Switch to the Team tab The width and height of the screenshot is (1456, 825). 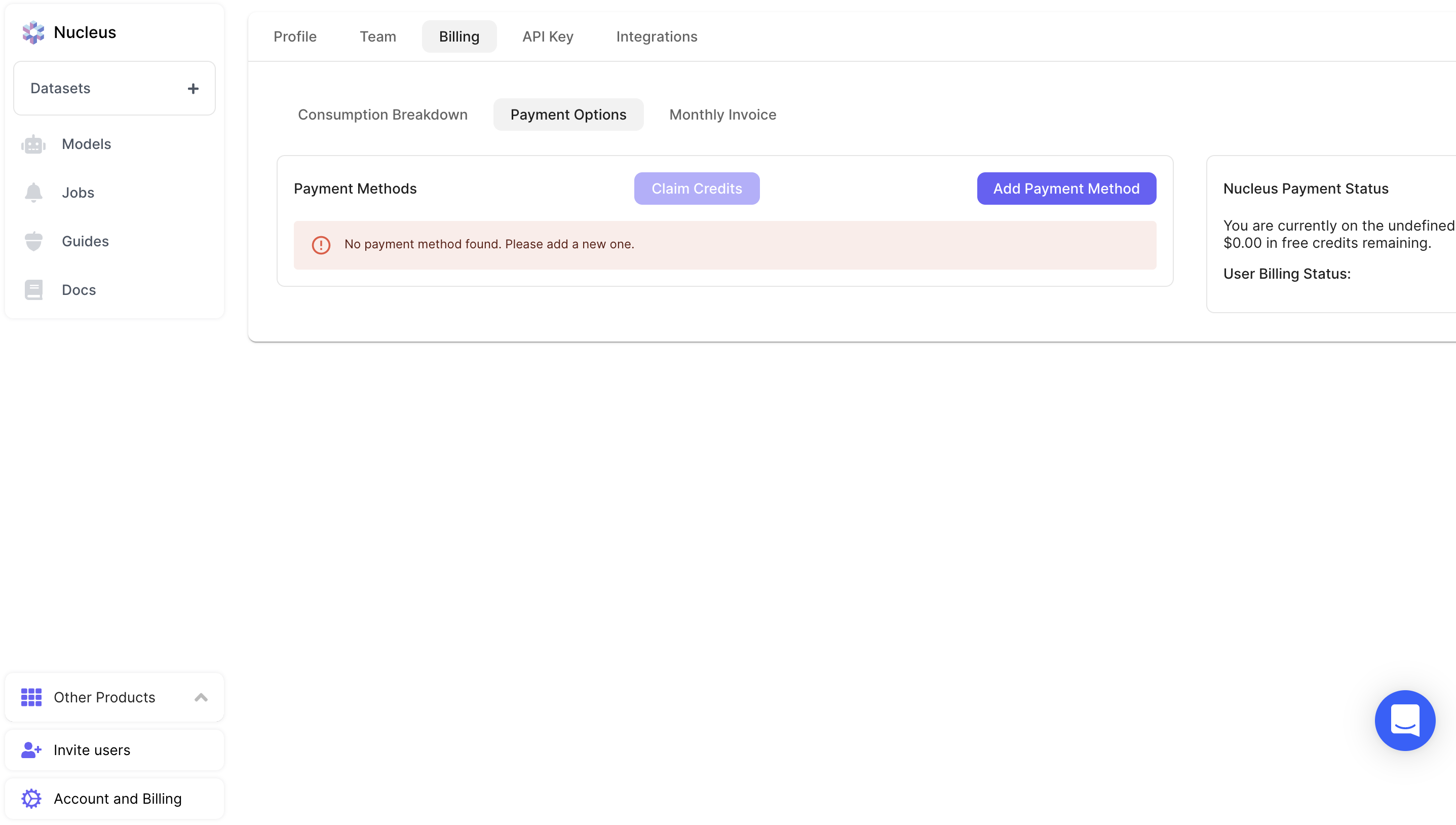tap(378, 37)
